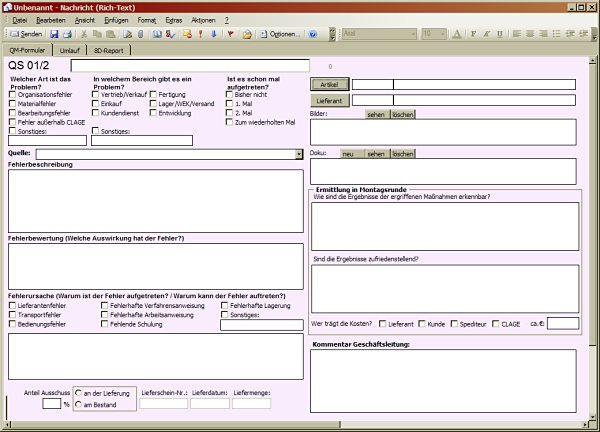Click the Artikel button
Screen dimensions: 600x432
tap(328, 85)
